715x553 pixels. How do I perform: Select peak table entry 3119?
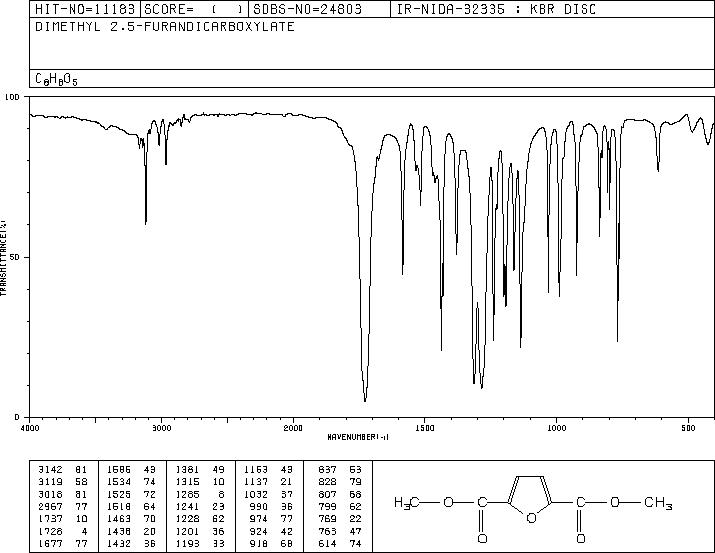pos(63,481)
